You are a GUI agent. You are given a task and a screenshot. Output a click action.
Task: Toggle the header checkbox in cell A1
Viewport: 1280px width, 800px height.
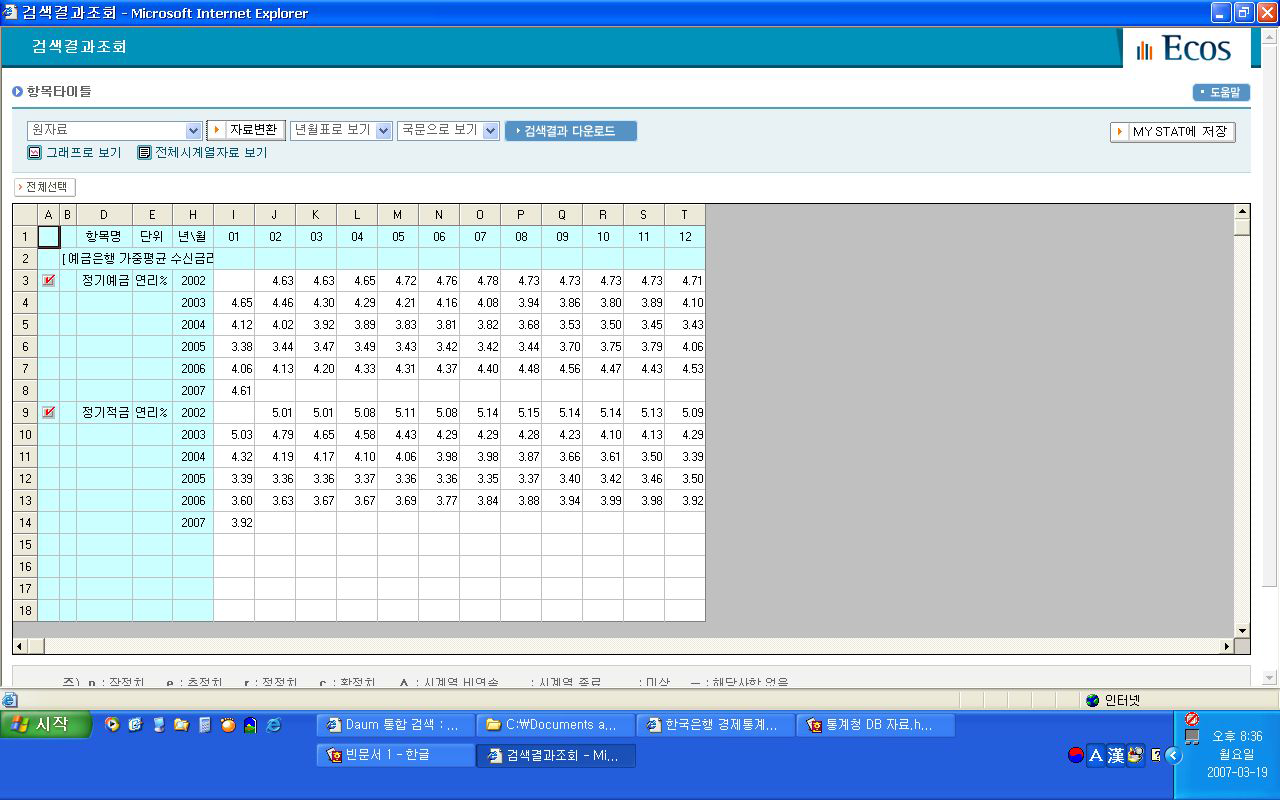coord(48,237)
